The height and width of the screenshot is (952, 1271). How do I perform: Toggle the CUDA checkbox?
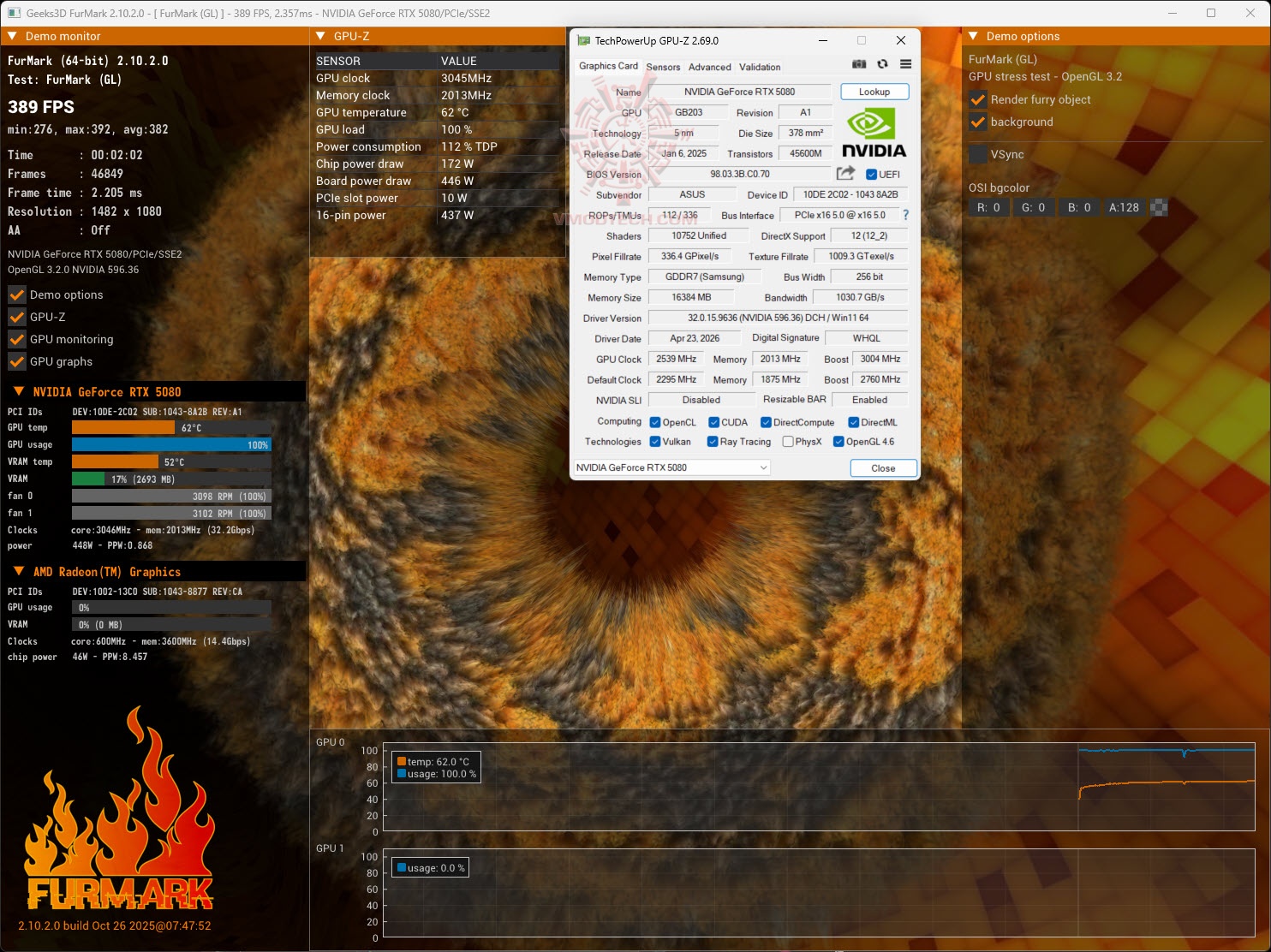713,422
